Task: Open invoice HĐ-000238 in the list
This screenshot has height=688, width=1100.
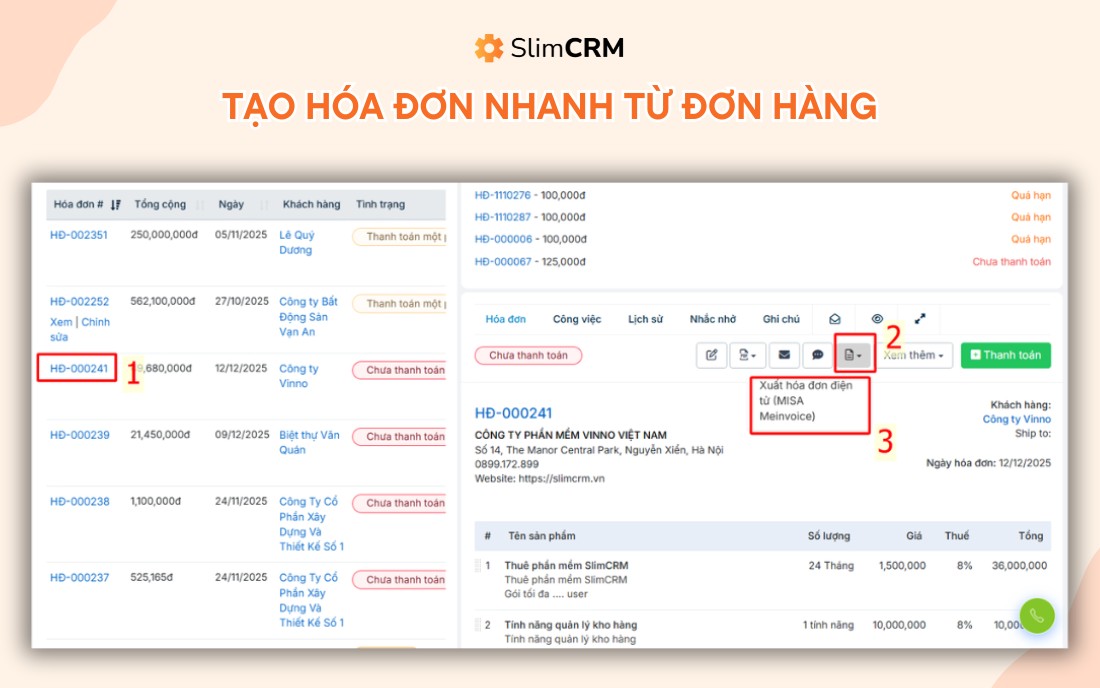Action: tap(79, 501)
